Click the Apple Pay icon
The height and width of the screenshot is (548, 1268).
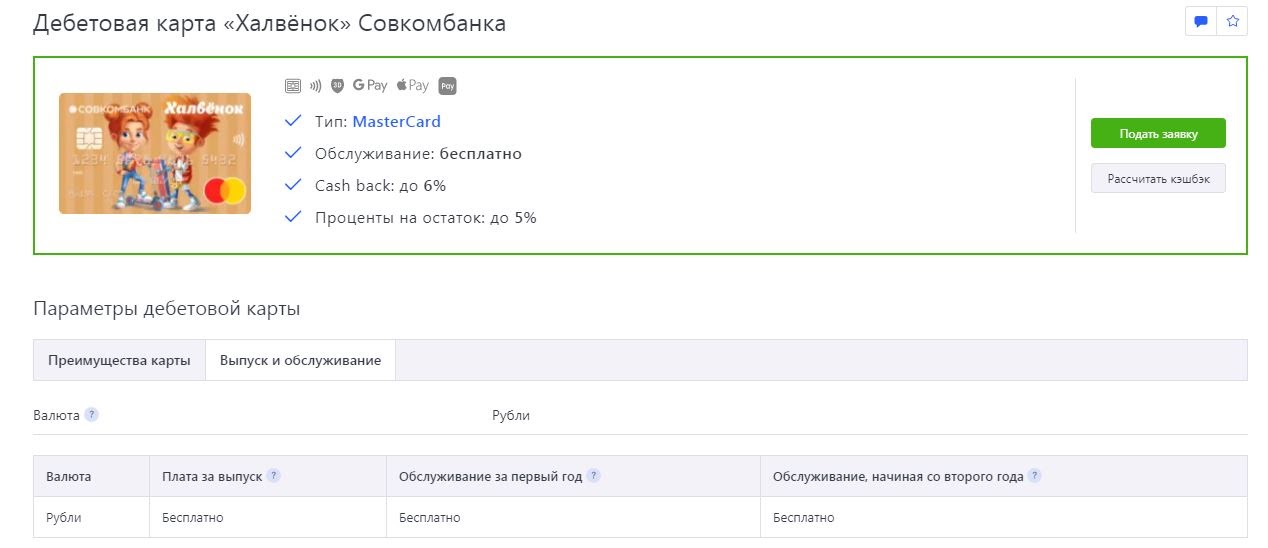[x=413, y=86]
